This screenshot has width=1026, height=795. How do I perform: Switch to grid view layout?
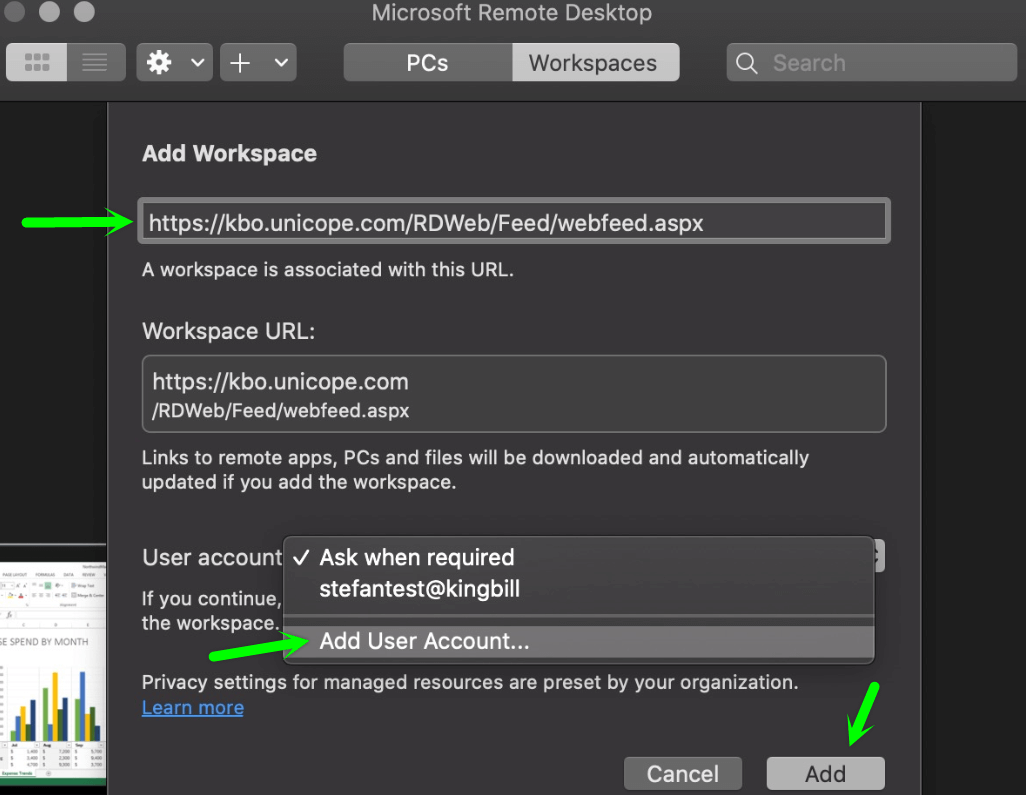[x=37, y=63]
